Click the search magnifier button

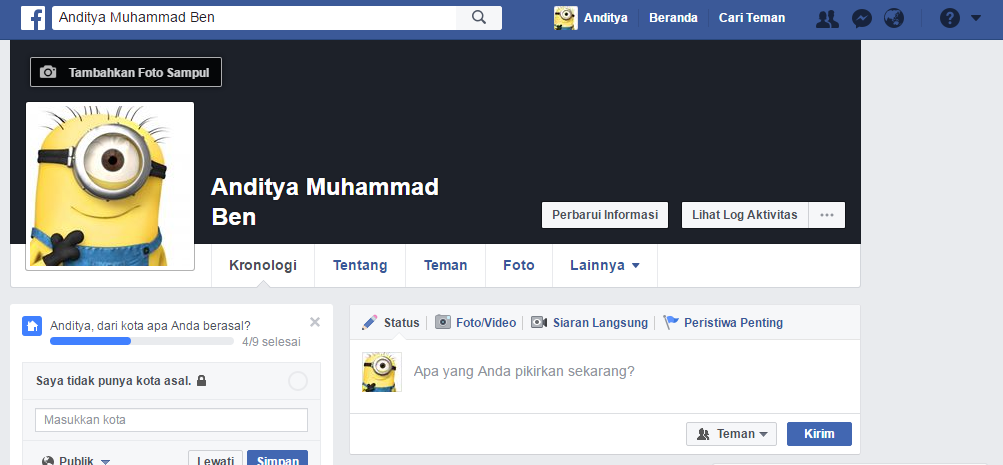(x=479, y=18)
